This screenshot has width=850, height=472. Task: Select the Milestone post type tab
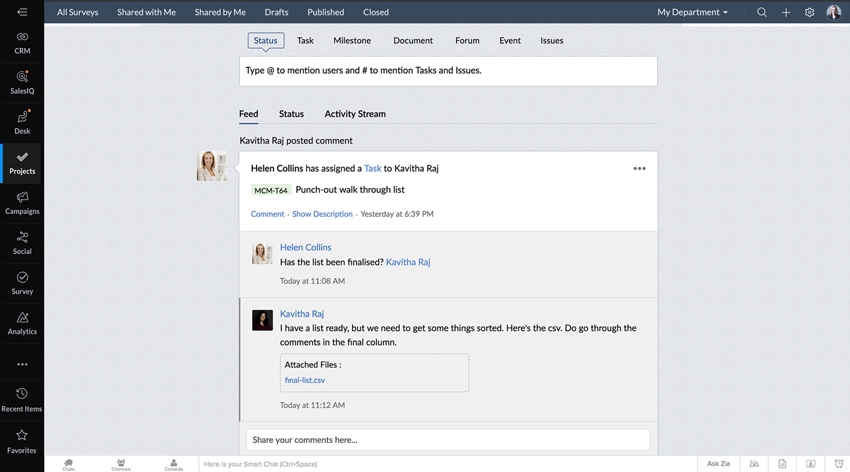pyautogui.click(x=351, y=41)
